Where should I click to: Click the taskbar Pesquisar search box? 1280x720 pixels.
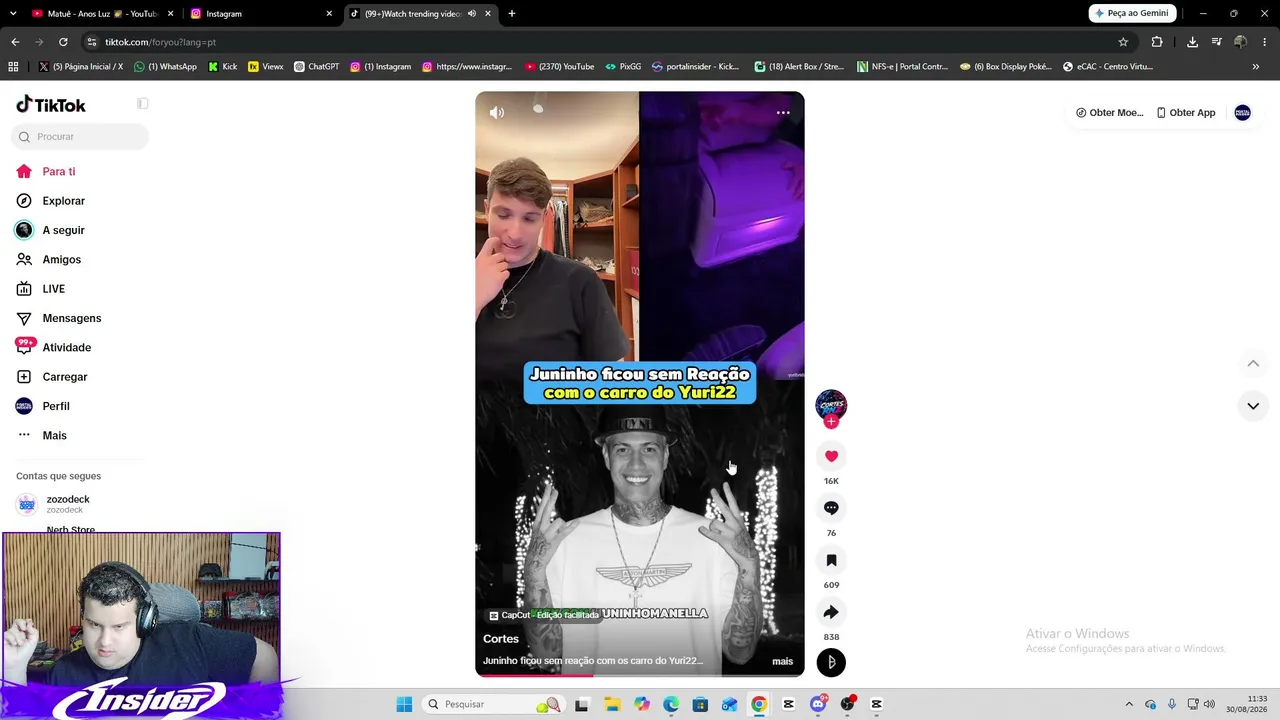[492, 704]
